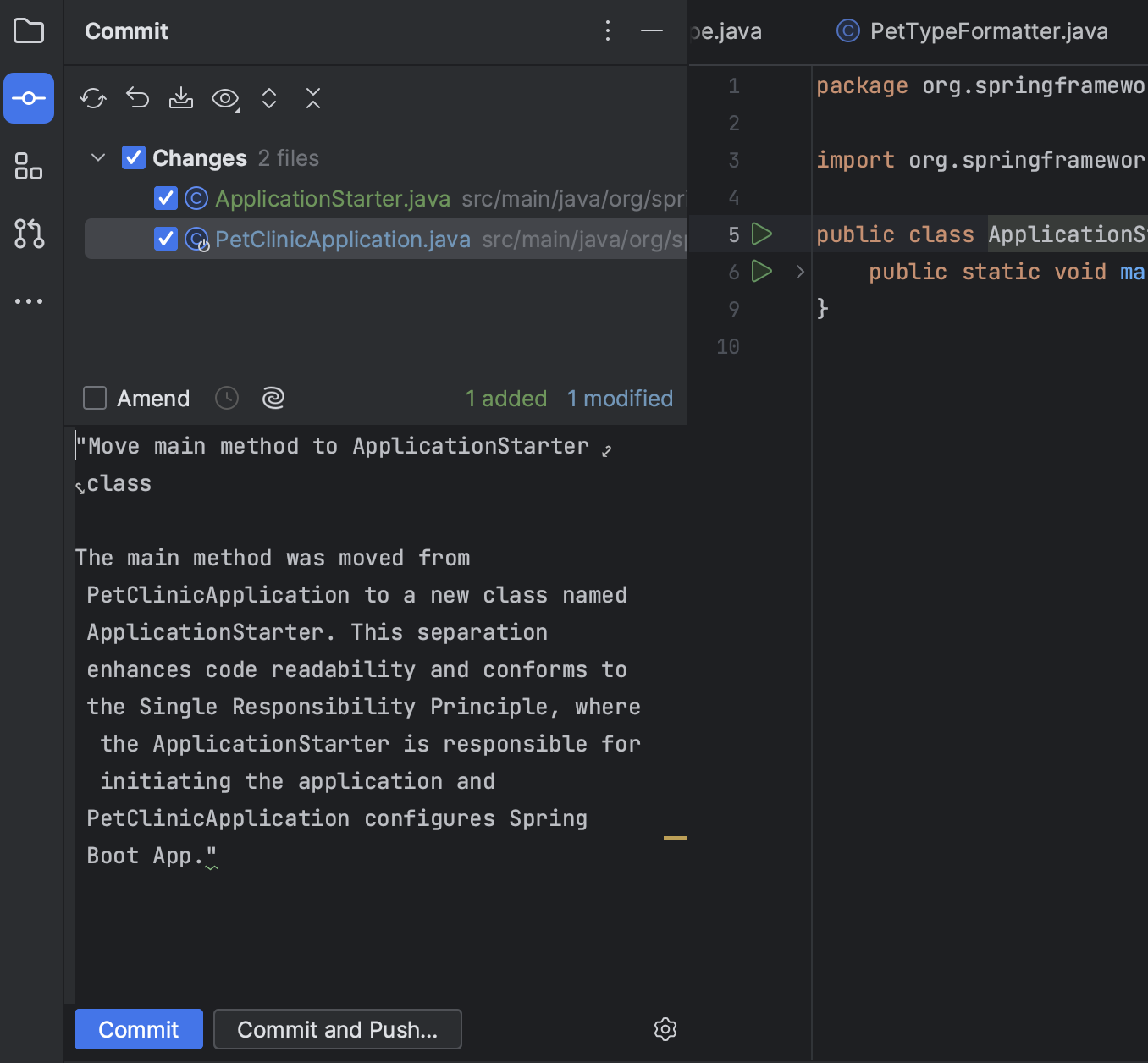Viewport: 1148px width, 1063px height.
Task: Expand all items in changes tree
Action: click(268, 98)
